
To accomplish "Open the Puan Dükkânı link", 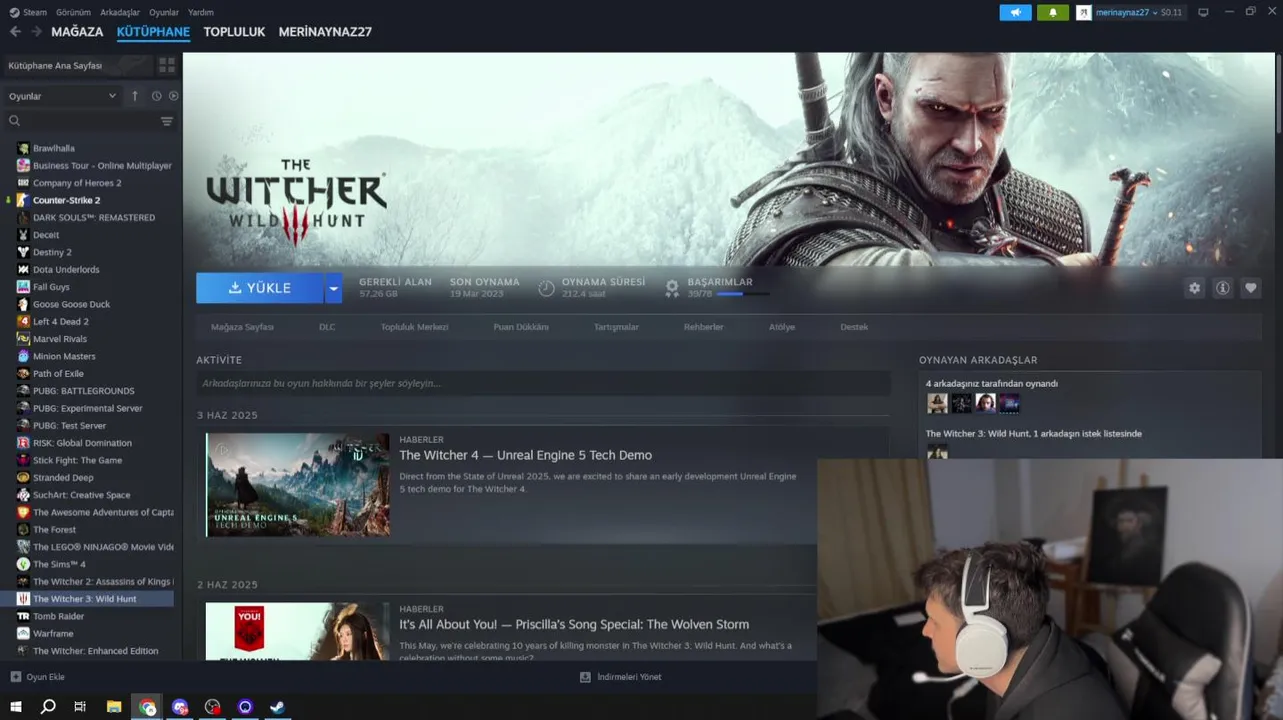I will coord(521,327).
